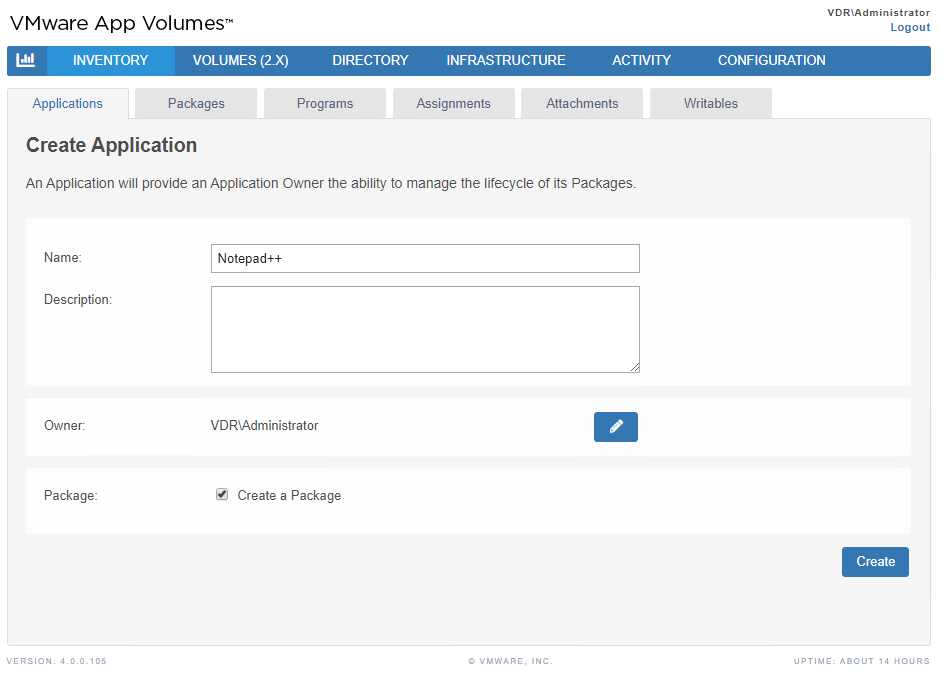Open the INVENTORY menu
Image resolution: width=942 pixels, height=681 pixels.
point(111,61)
